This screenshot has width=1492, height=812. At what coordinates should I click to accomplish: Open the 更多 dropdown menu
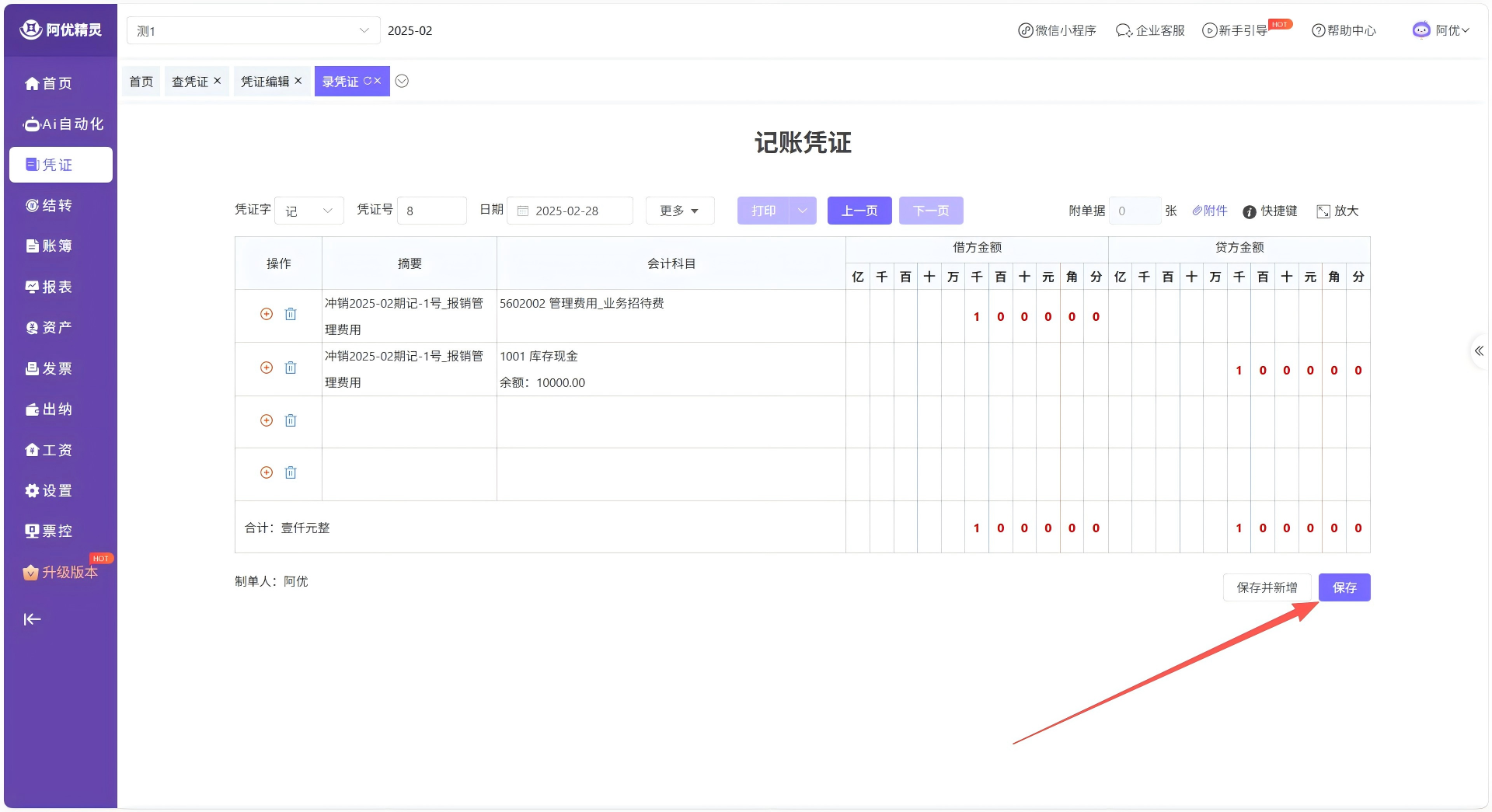[x=679, y=211]
